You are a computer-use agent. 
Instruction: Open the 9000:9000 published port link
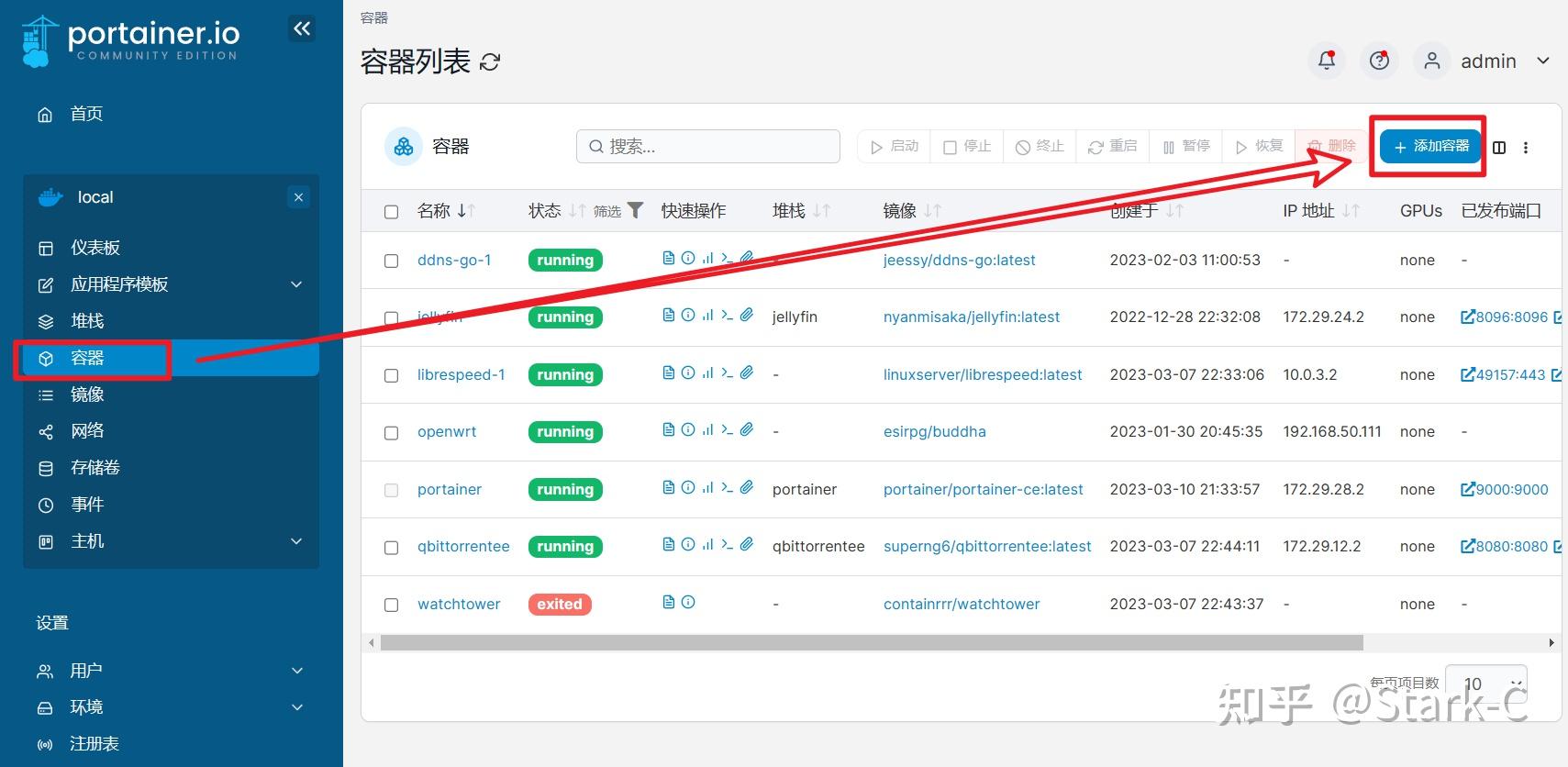coord(1504,489)
